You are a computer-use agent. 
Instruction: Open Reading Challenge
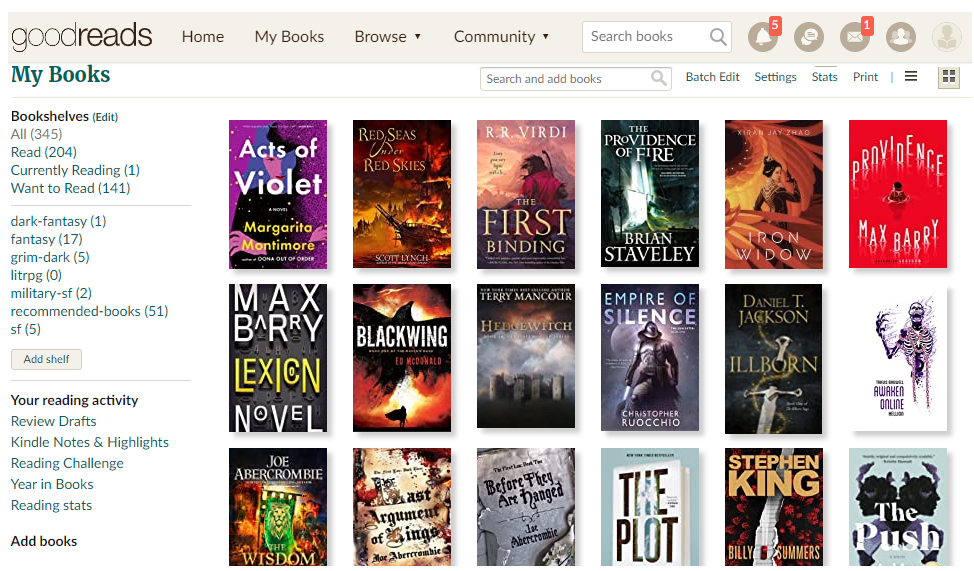point(67,464)
